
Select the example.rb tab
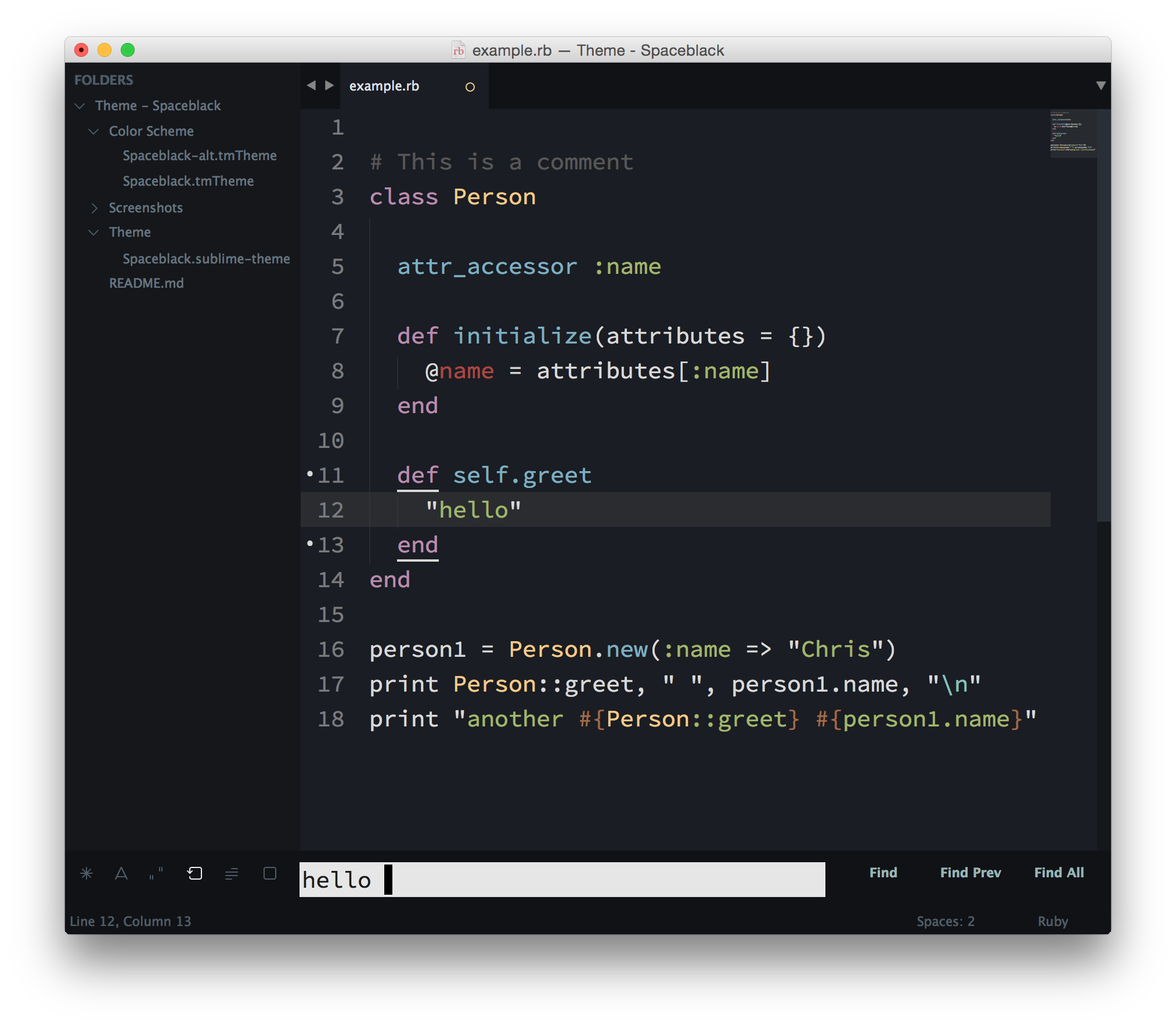[384, 86]
